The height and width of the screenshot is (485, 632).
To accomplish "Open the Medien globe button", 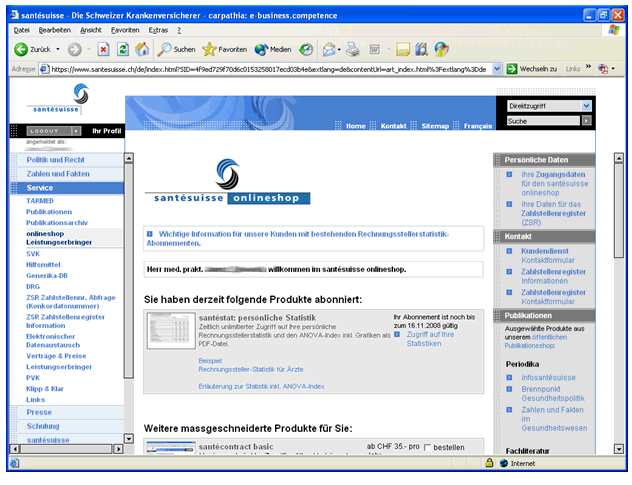I will (x=272, y=49).
